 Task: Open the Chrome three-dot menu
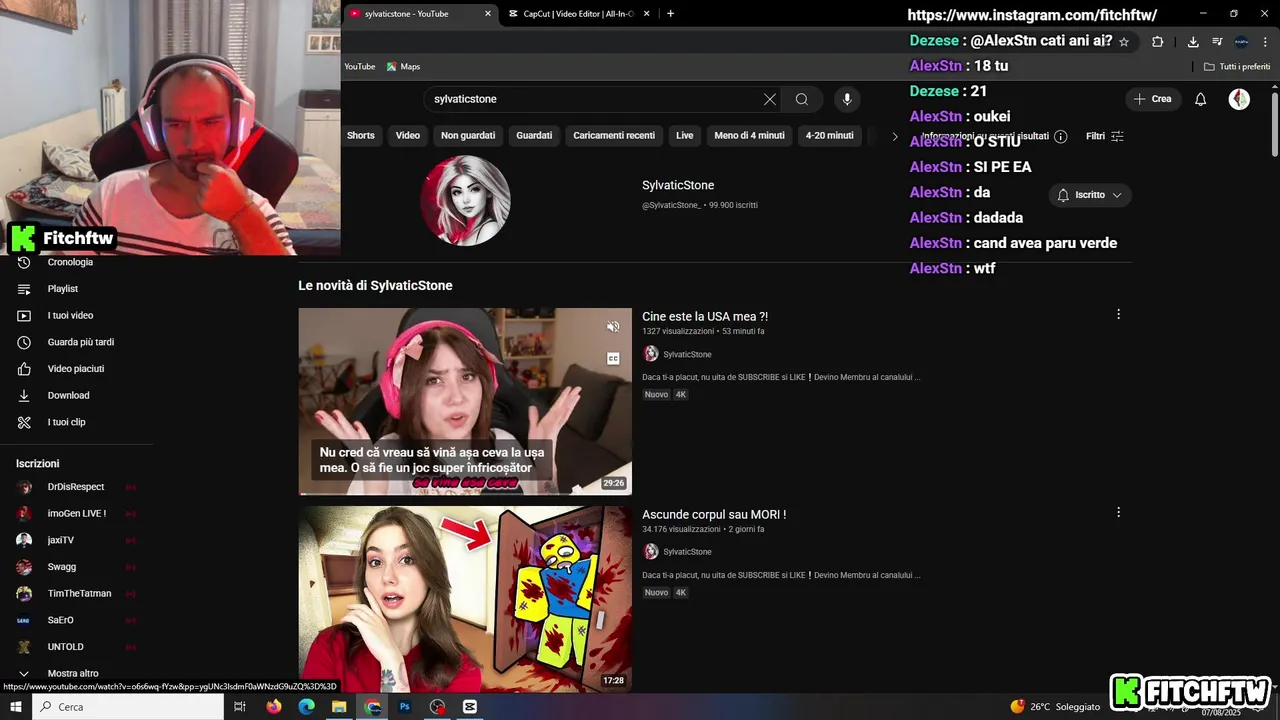[x=1265, y=42]
